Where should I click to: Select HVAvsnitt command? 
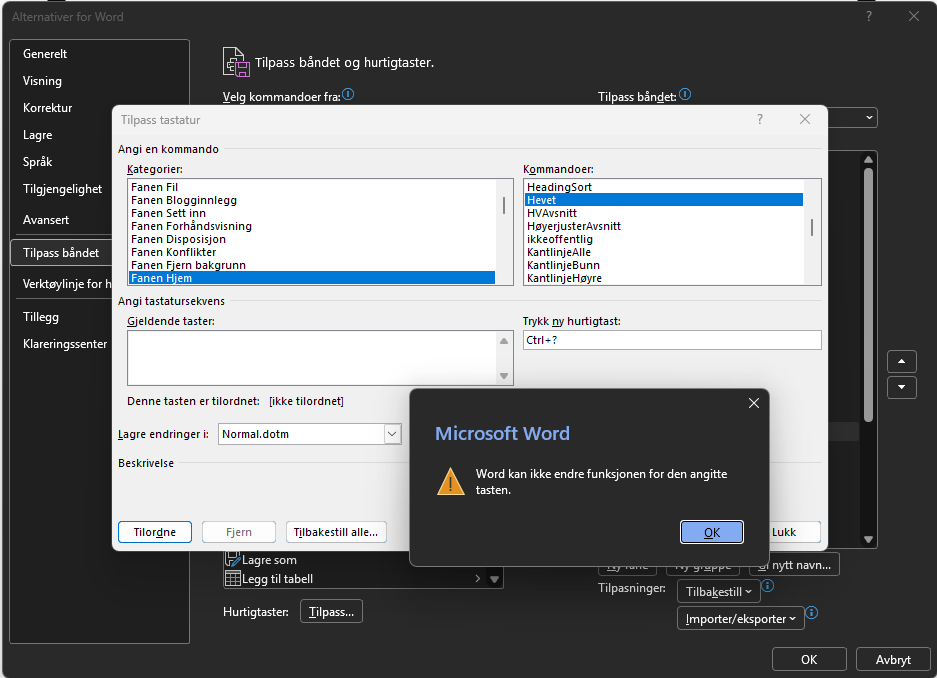(663, 213)
